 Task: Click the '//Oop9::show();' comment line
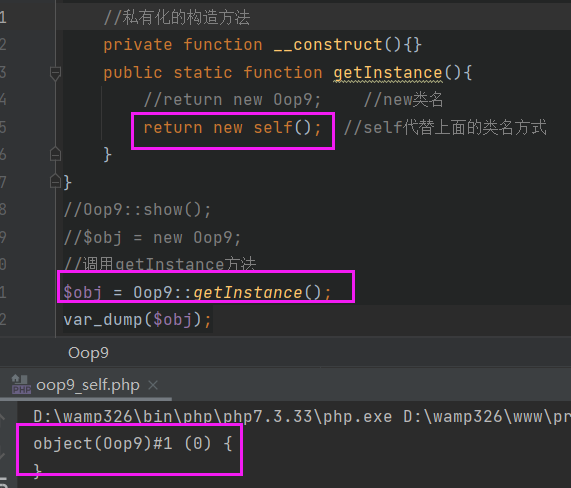point(137,210)
